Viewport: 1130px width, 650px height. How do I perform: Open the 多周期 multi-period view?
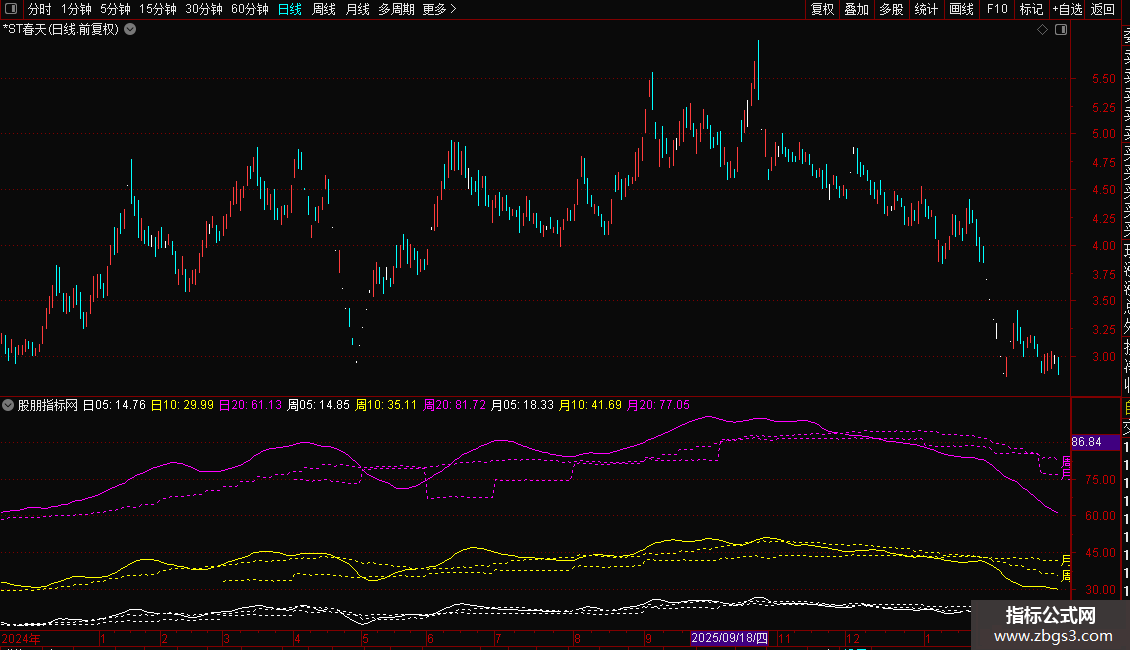click(396, 10)
